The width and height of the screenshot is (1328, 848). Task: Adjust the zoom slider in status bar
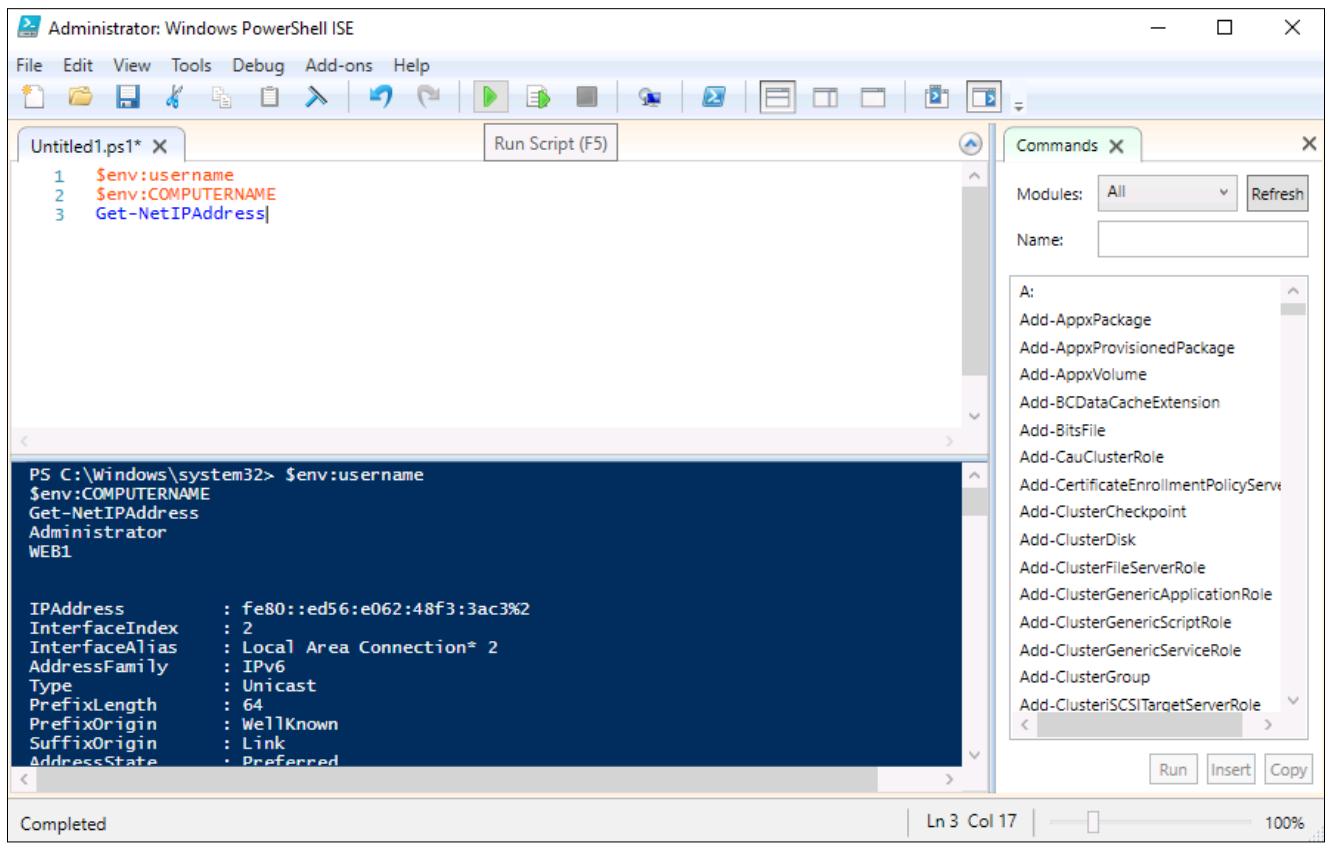[1092, 824]
